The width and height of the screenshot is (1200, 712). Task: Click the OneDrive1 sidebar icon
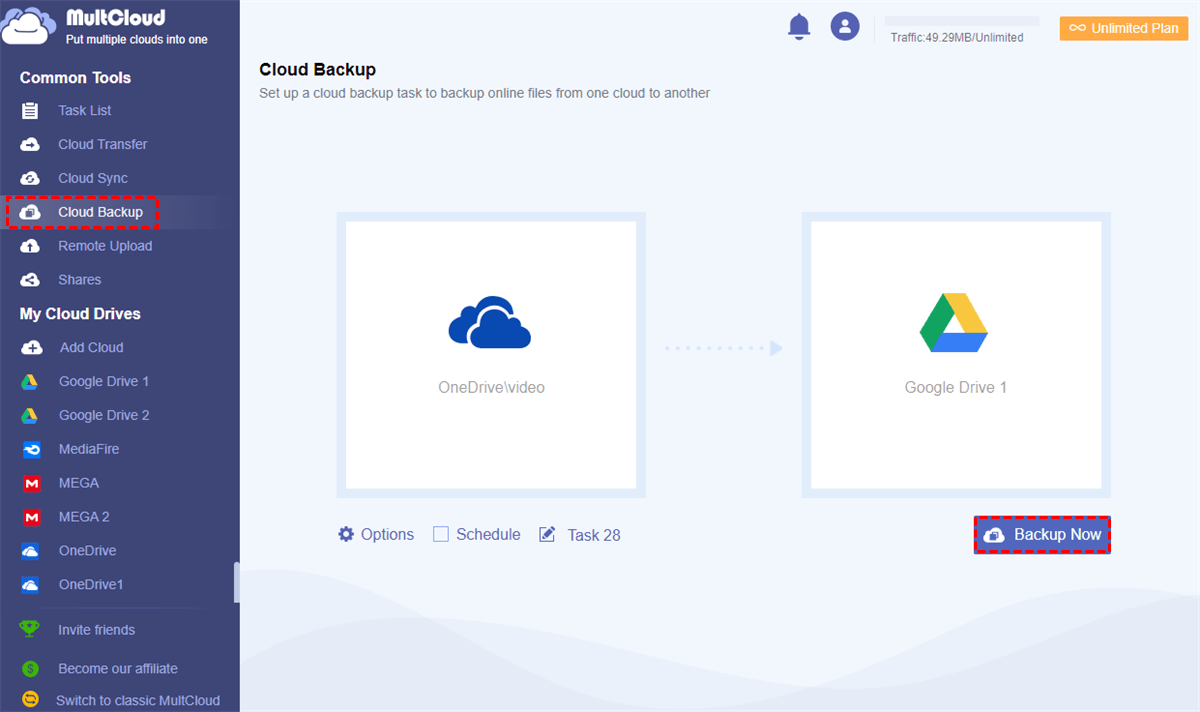click(x=31, y=585)
